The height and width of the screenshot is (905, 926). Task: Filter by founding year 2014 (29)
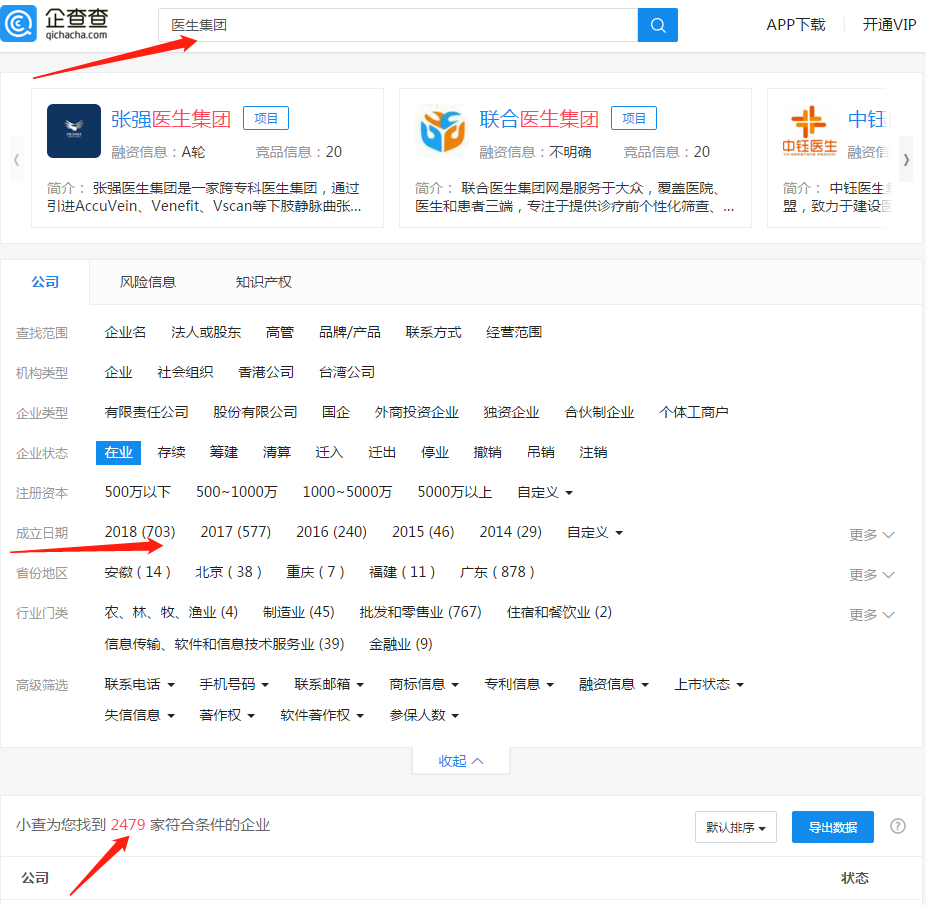pyautogui.click(x=510, y=532)
